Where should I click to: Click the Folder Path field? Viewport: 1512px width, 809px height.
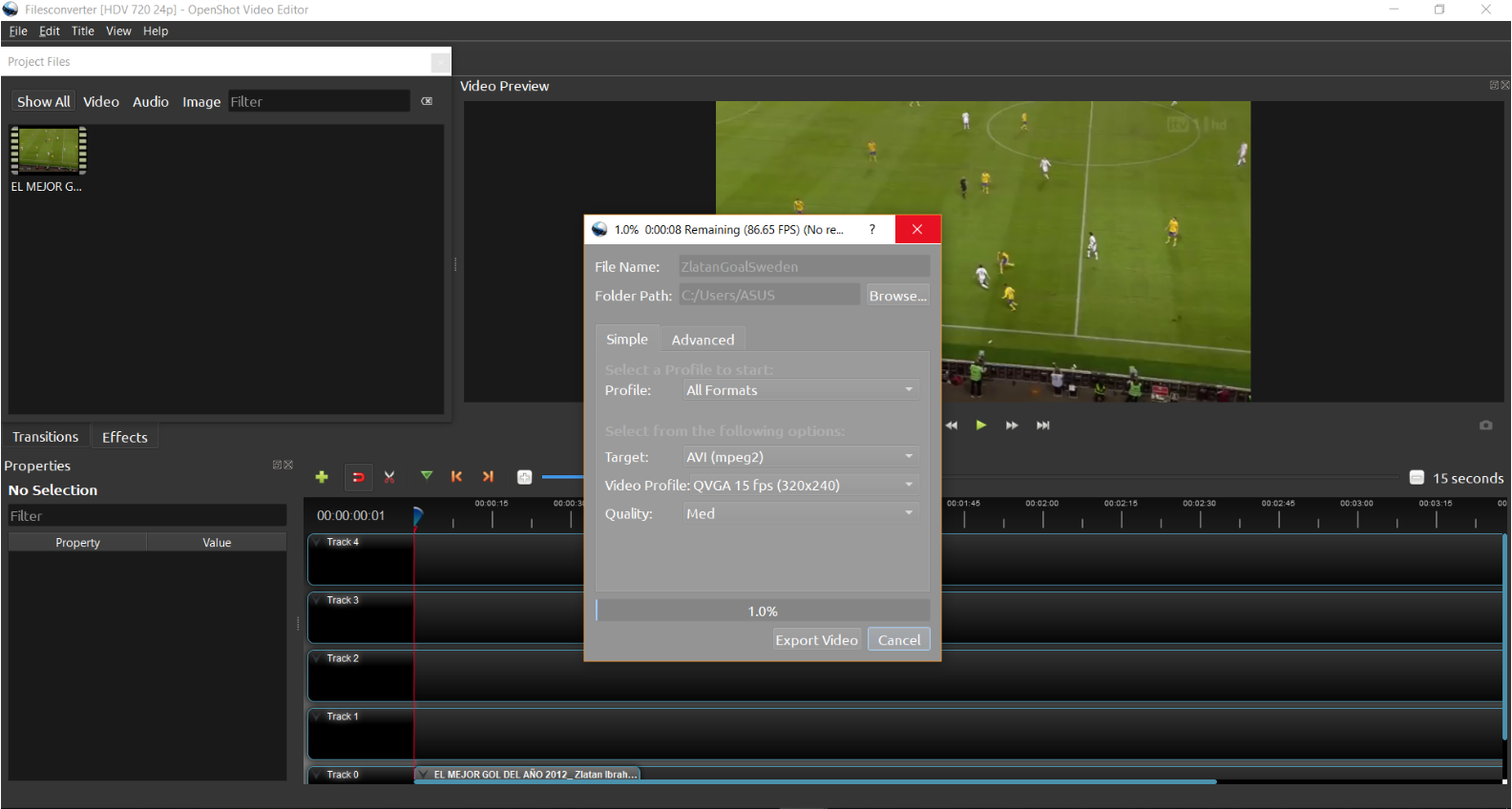[769, 296]
